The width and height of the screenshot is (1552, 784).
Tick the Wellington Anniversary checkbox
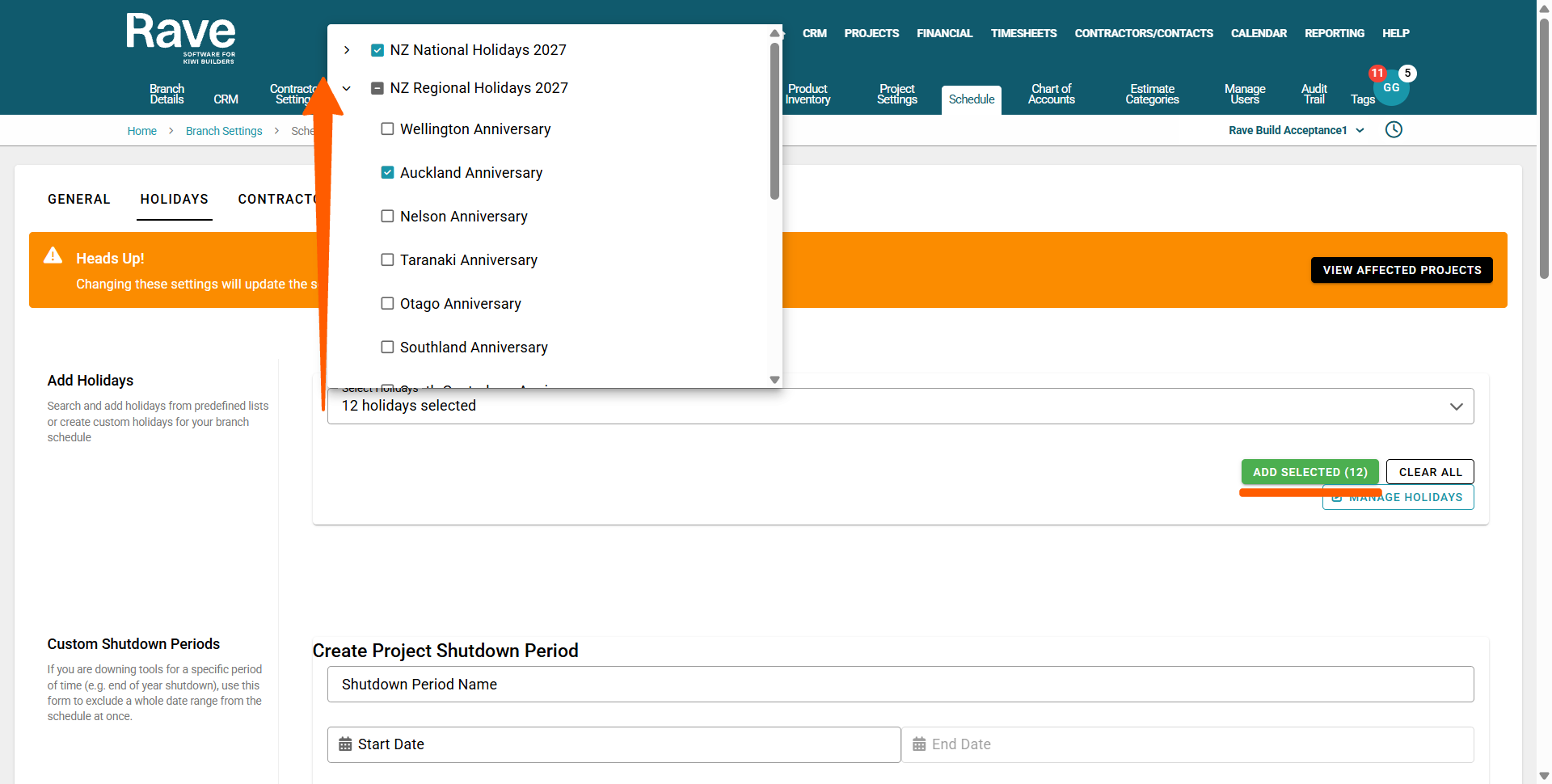coord(388,129)
